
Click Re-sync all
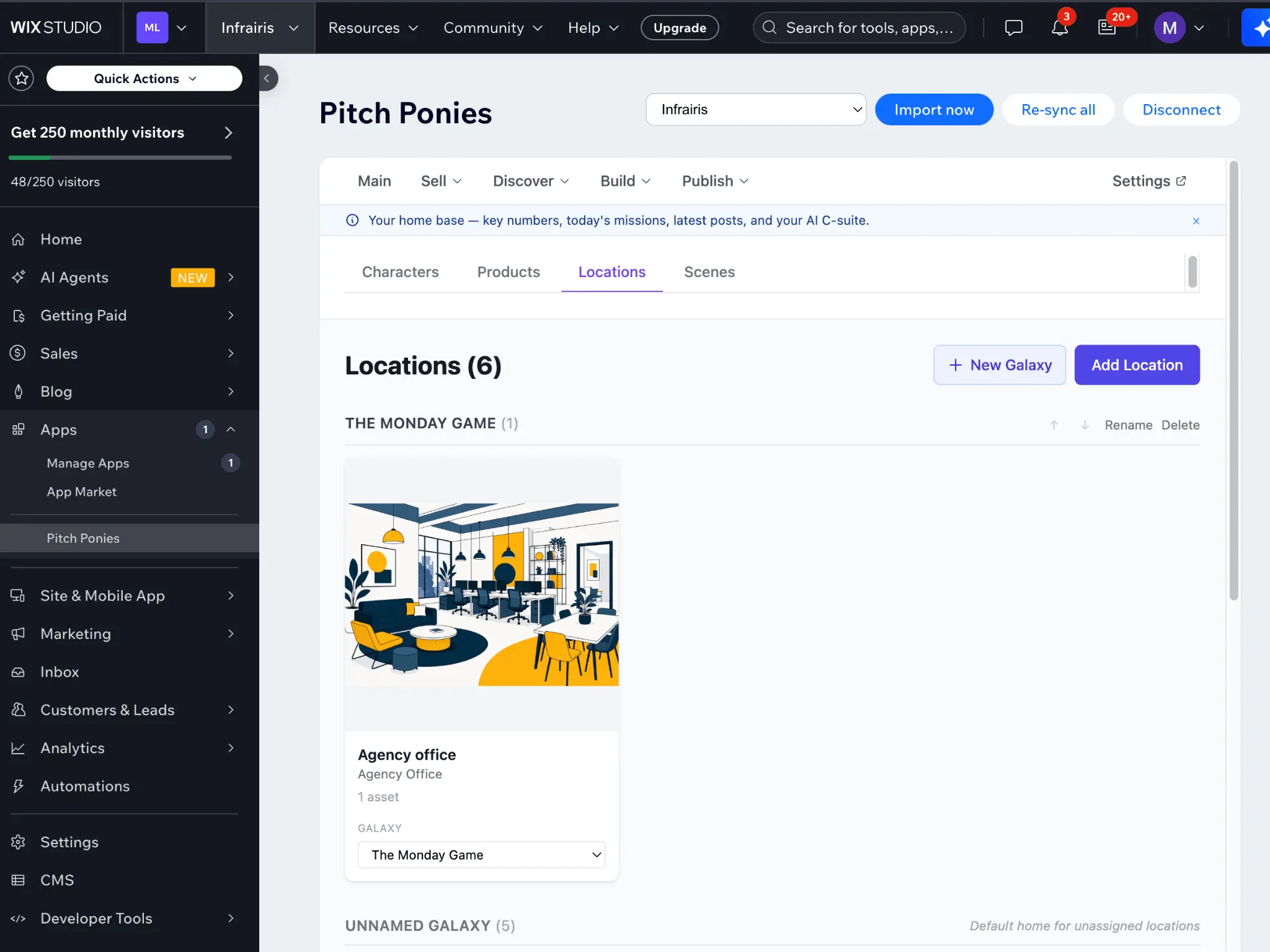tap(1058, 110)
